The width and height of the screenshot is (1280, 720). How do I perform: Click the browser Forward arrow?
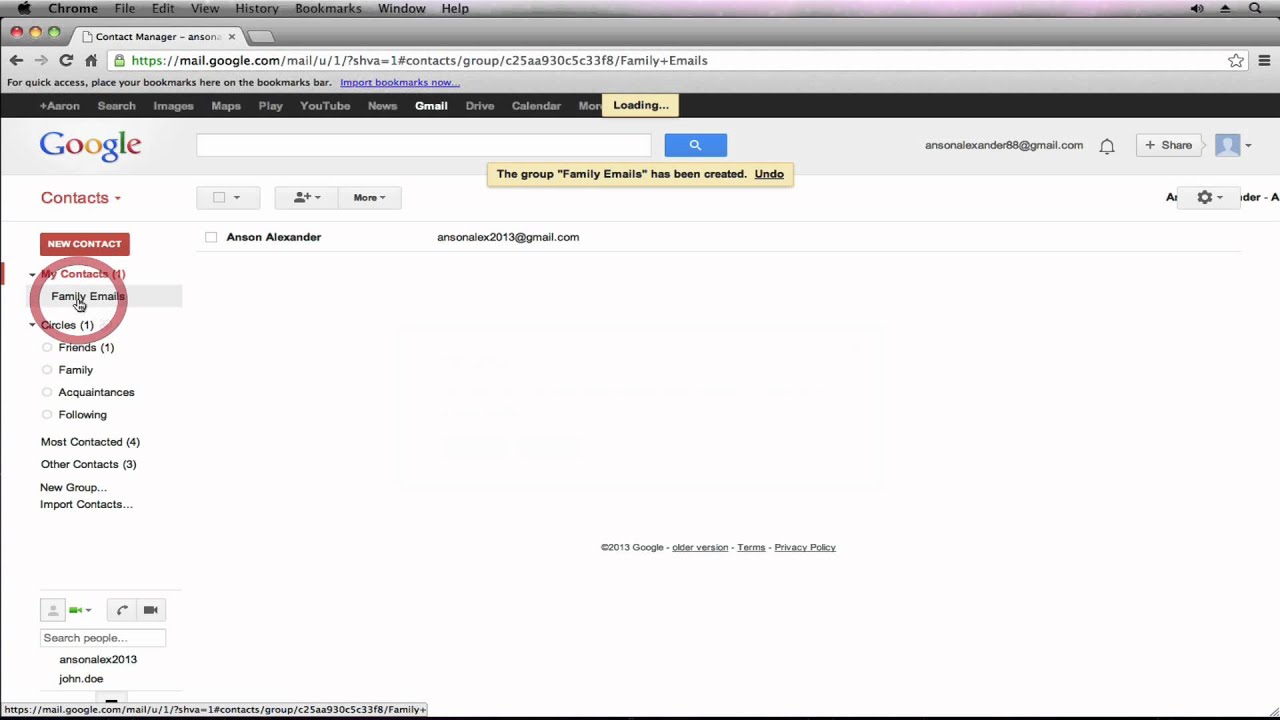tap(41, 60)
